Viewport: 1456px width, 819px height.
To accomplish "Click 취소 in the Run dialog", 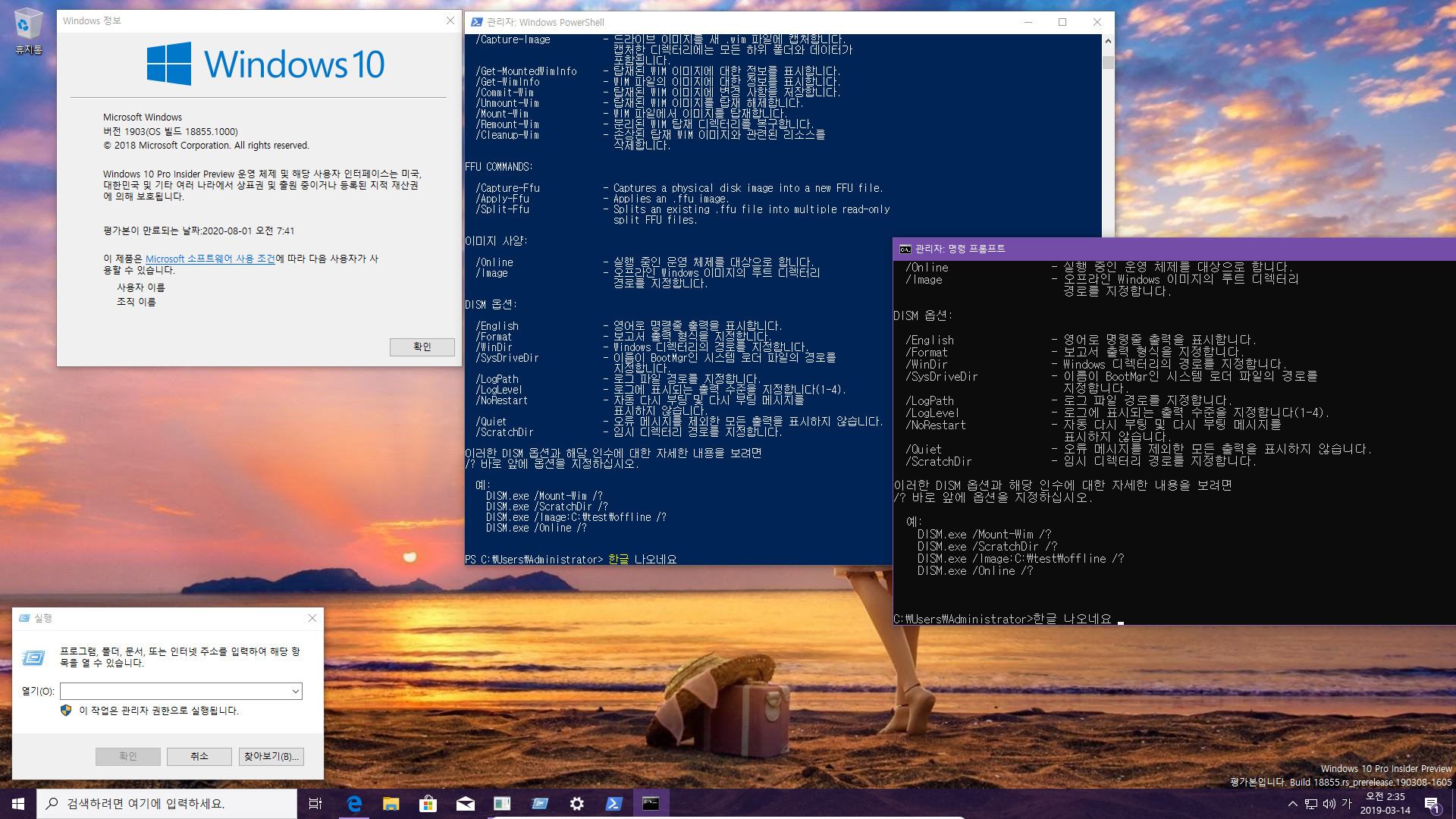I will 199,756.
